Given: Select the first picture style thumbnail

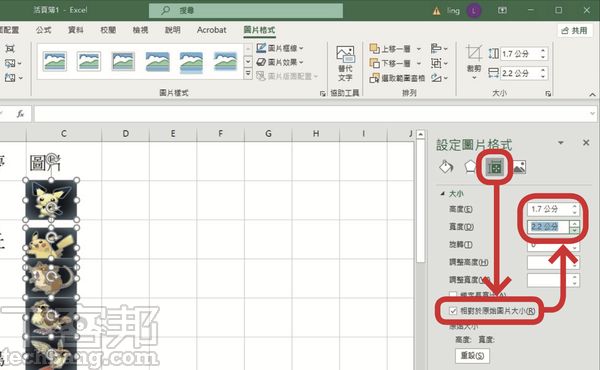Looking at the screenshot, I should pyautogui.click(x=54, y=61).
